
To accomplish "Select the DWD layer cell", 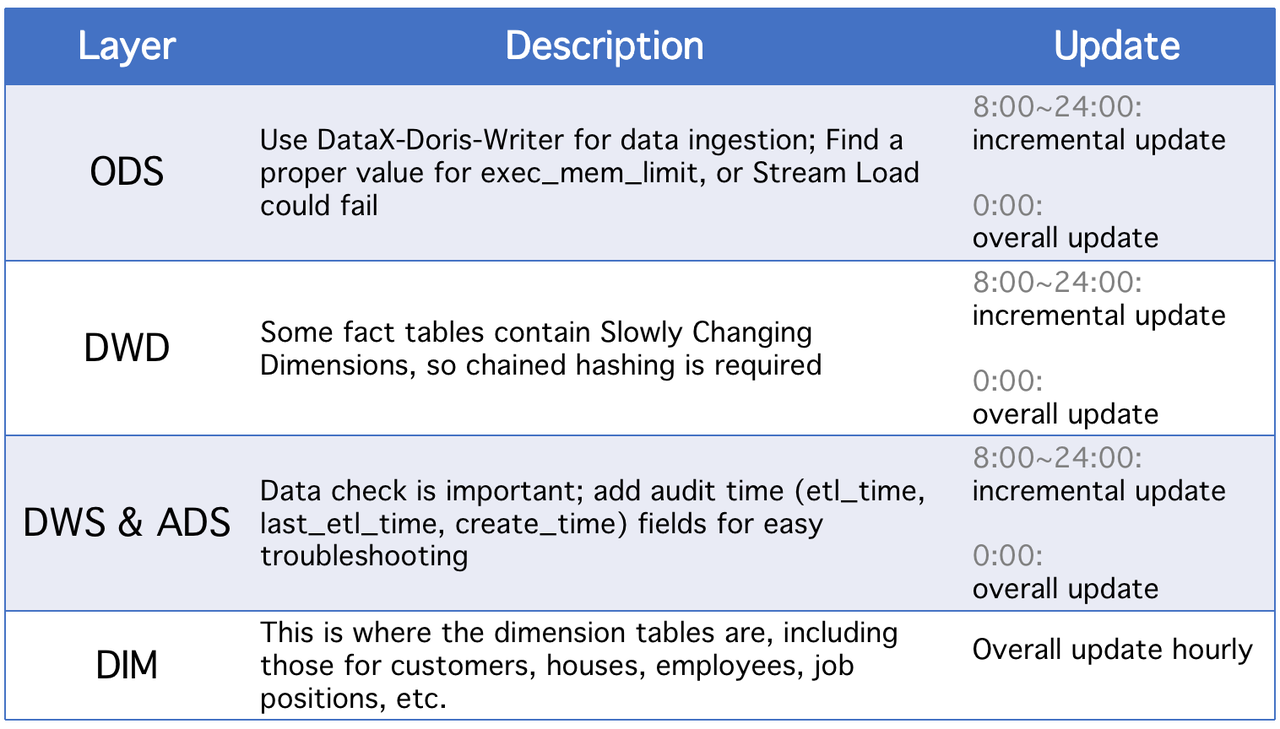I will pyautogui.click(x=127, y=348).
